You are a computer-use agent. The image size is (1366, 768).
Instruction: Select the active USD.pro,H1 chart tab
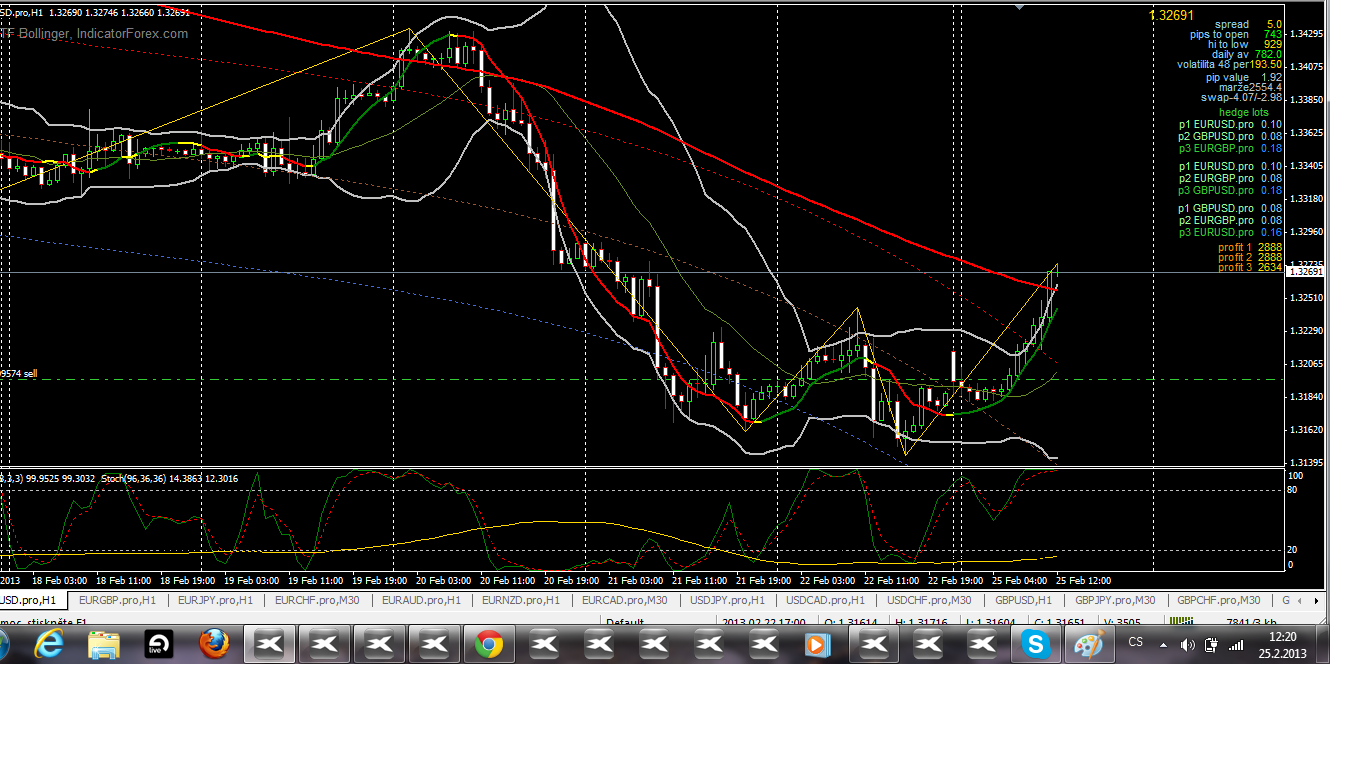34,600
